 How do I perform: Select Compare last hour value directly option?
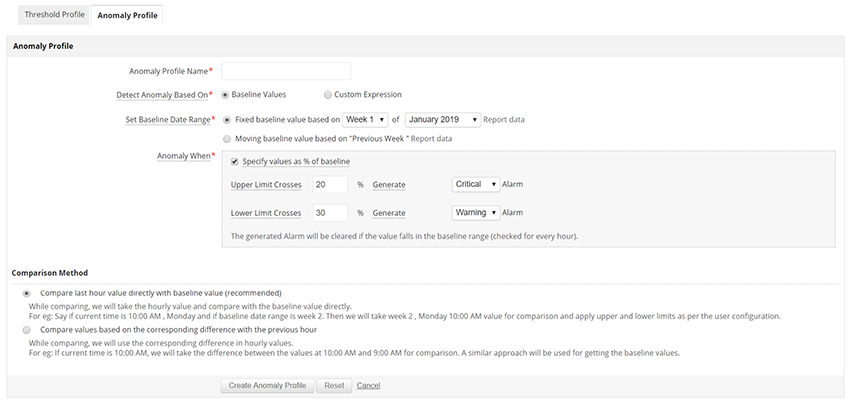(x=26, y=293)
